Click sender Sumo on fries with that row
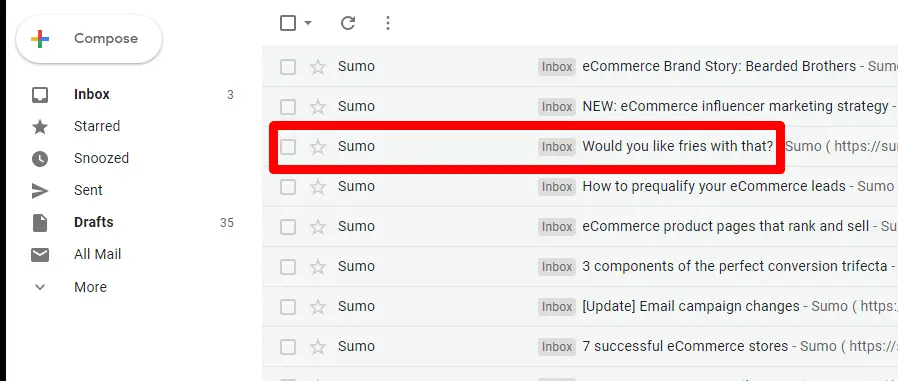Viewport: 898px width, 381px height. click(356, 147)
